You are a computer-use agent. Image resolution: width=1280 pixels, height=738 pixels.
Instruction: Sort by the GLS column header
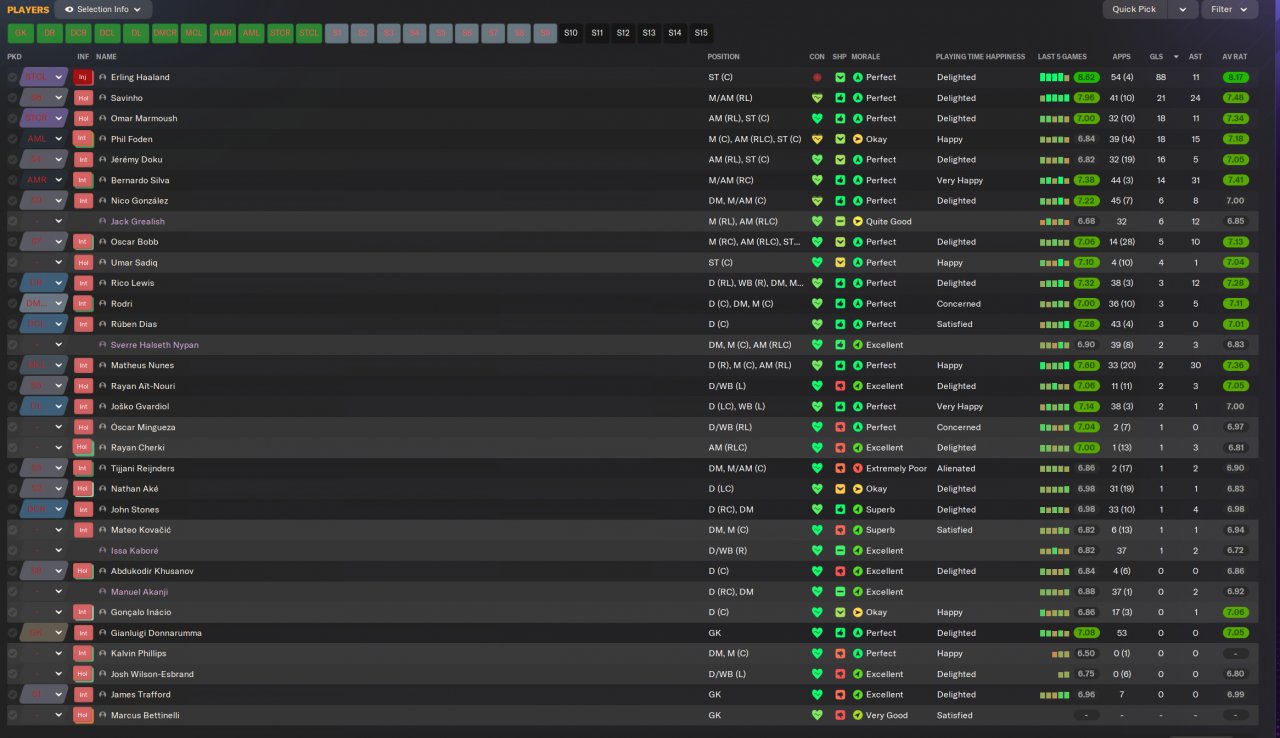pos(1156,56)
